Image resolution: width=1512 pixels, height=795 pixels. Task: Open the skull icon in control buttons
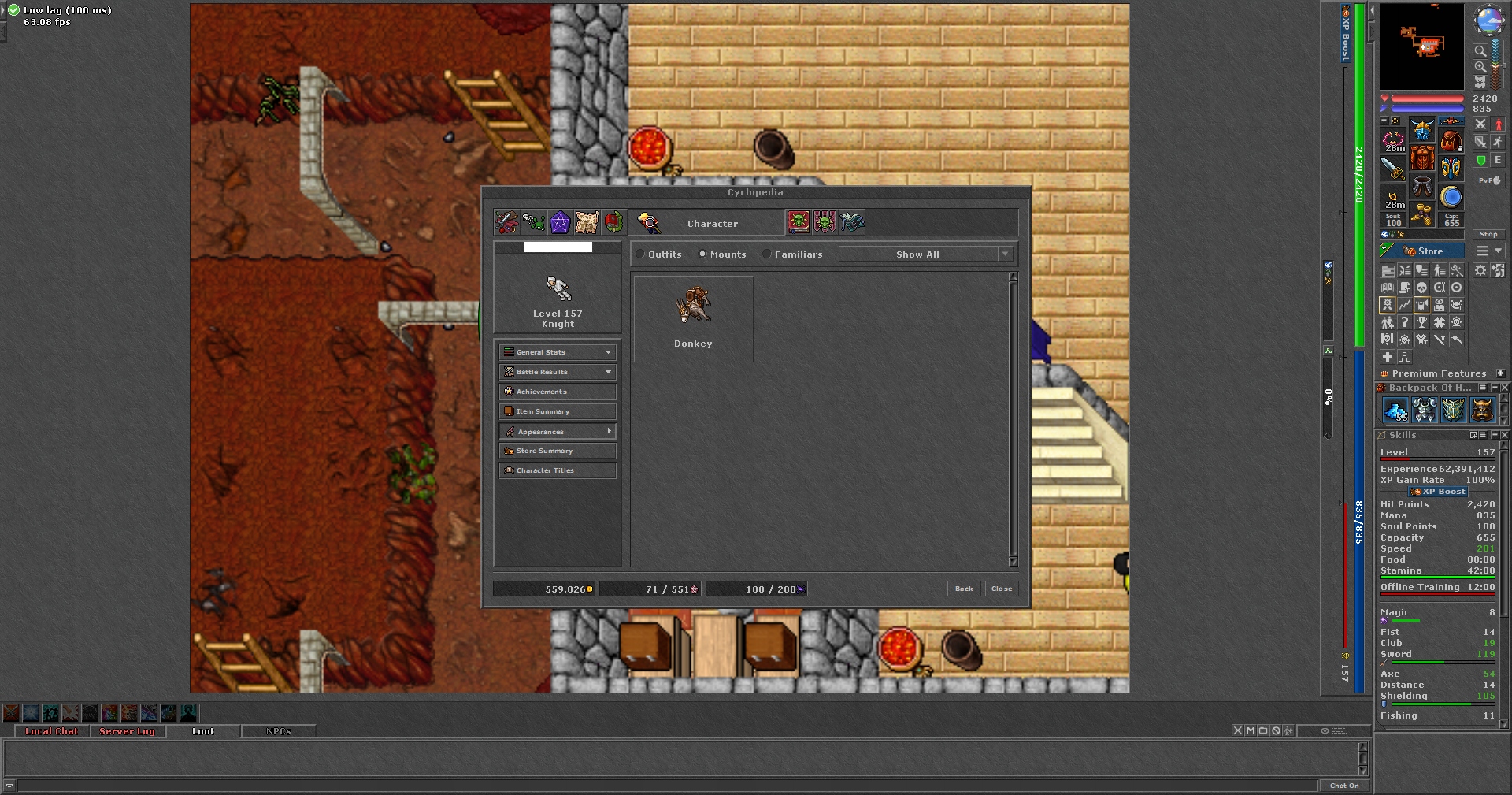point(1422,288)
